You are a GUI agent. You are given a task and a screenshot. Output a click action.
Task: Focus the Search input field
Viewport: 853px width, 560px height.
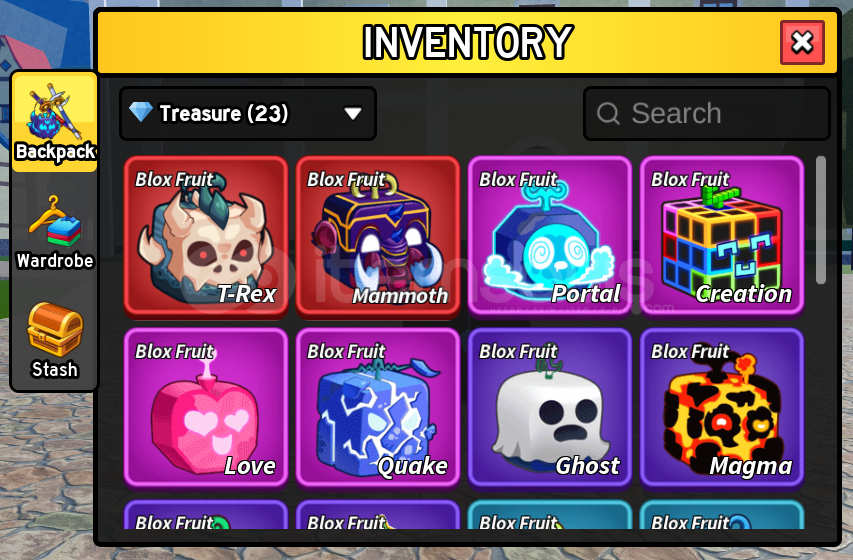(707, 113)
